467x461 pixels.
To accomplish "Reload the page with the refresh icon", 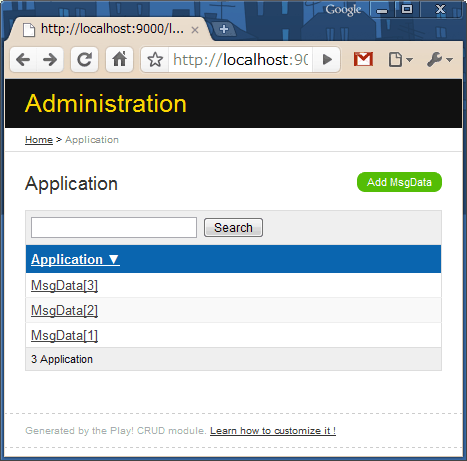I will pyautogui.click(x=84, y=60).
